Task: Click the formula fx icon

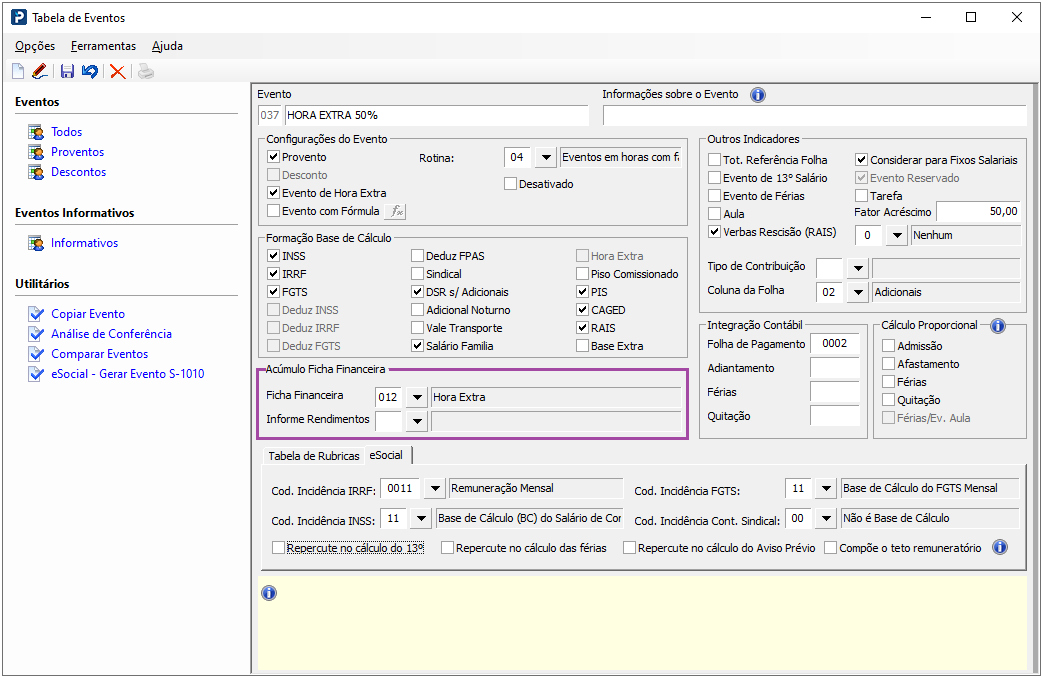Action: [395, 211]
